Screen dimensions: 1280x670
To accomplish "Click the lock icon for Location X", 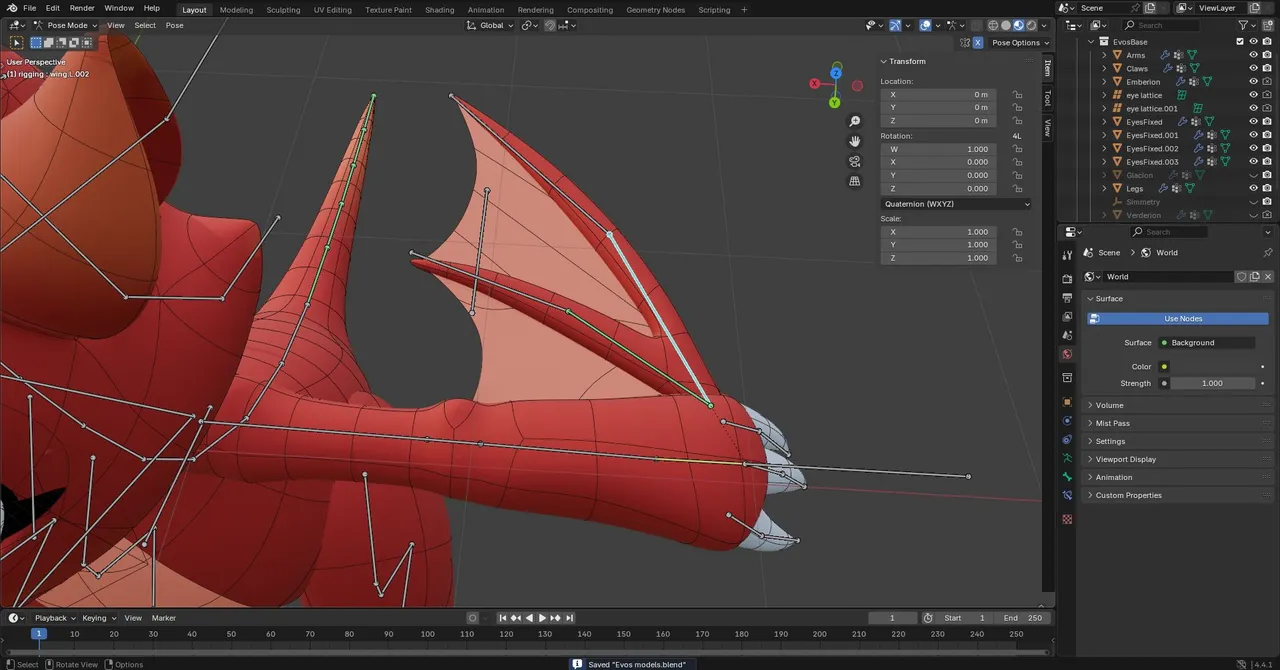I will tap(1016, 95).
